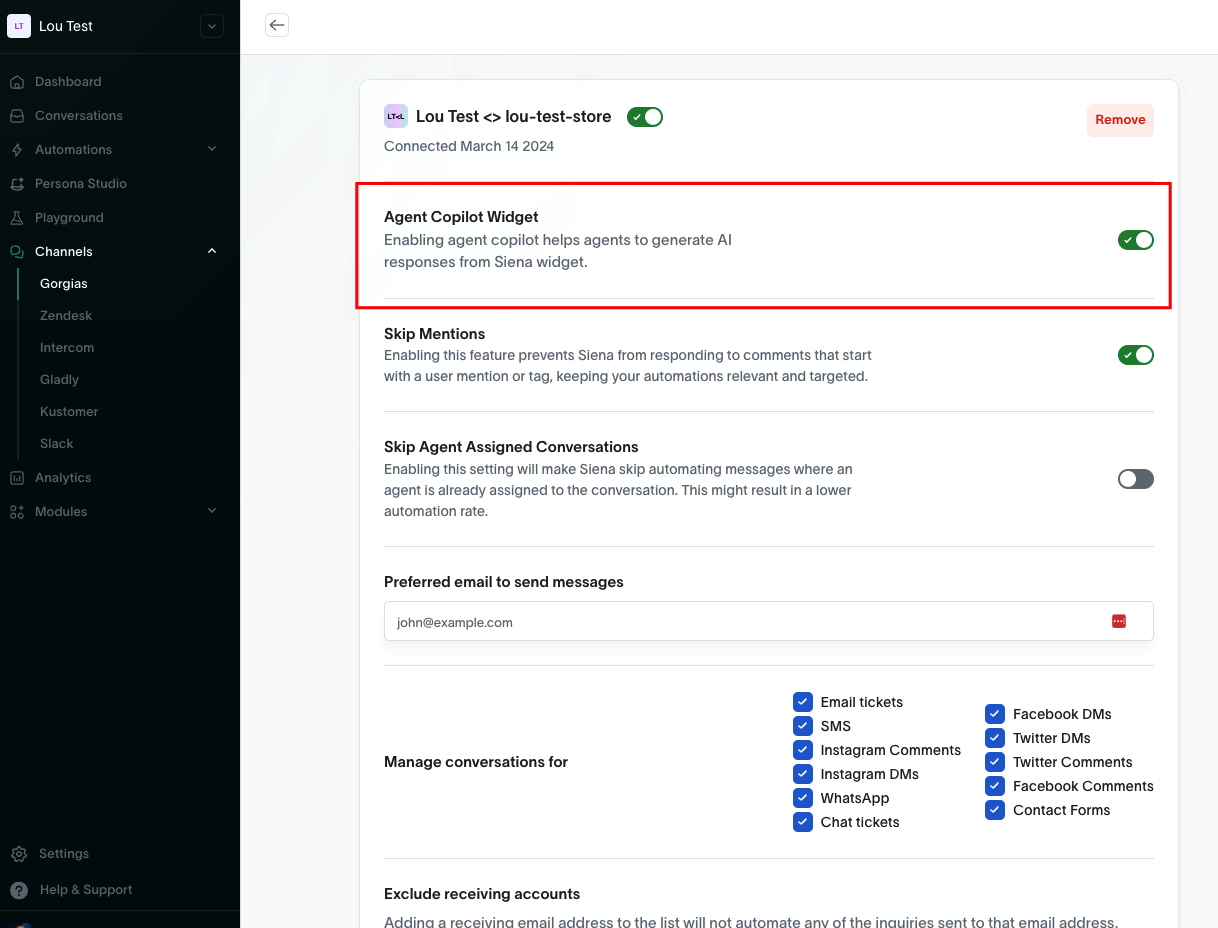This screenshot has width=1218, height=928.
Task: Click the Conversations inbox icon
Action: tap(17, 116)
